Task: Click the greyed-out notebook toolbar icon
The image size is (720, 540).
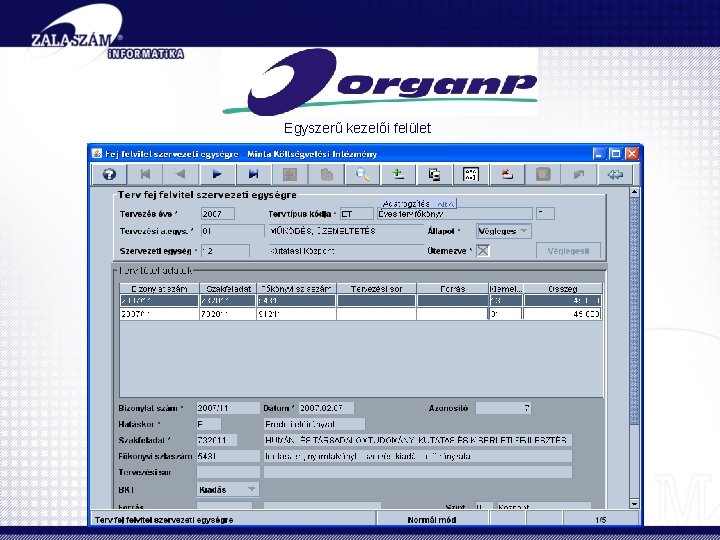Action: (x=543, y=174)
